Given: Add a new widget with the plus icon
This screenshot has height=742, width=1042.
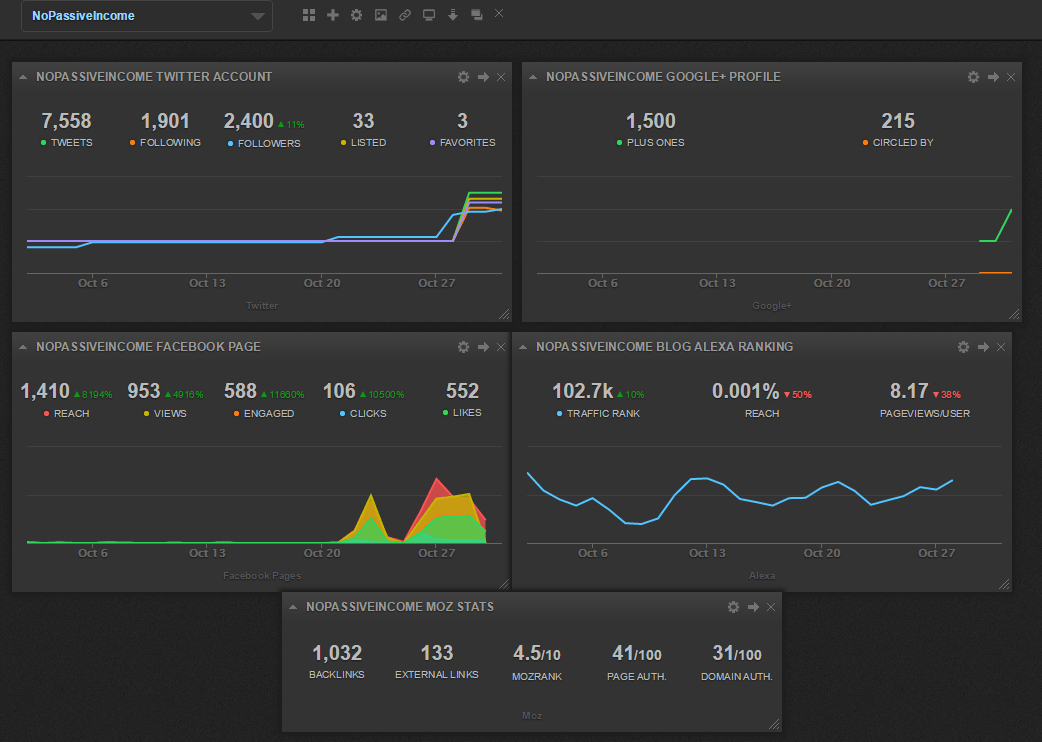Looking at the screenshot, I should (x=332, y=14).
